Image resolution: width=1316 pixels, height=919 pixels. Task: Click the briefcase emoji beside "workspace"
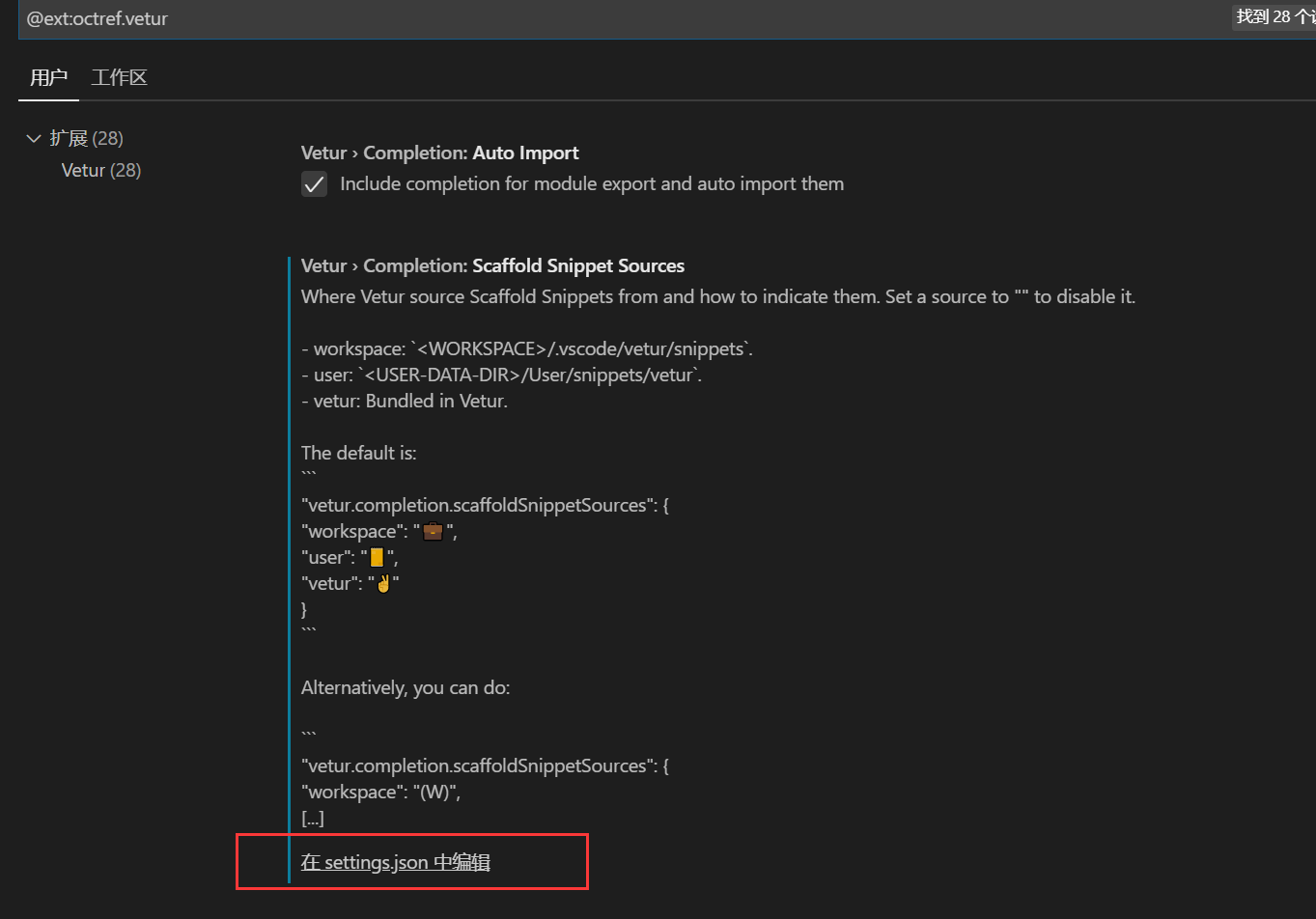[x=432, y=530]
